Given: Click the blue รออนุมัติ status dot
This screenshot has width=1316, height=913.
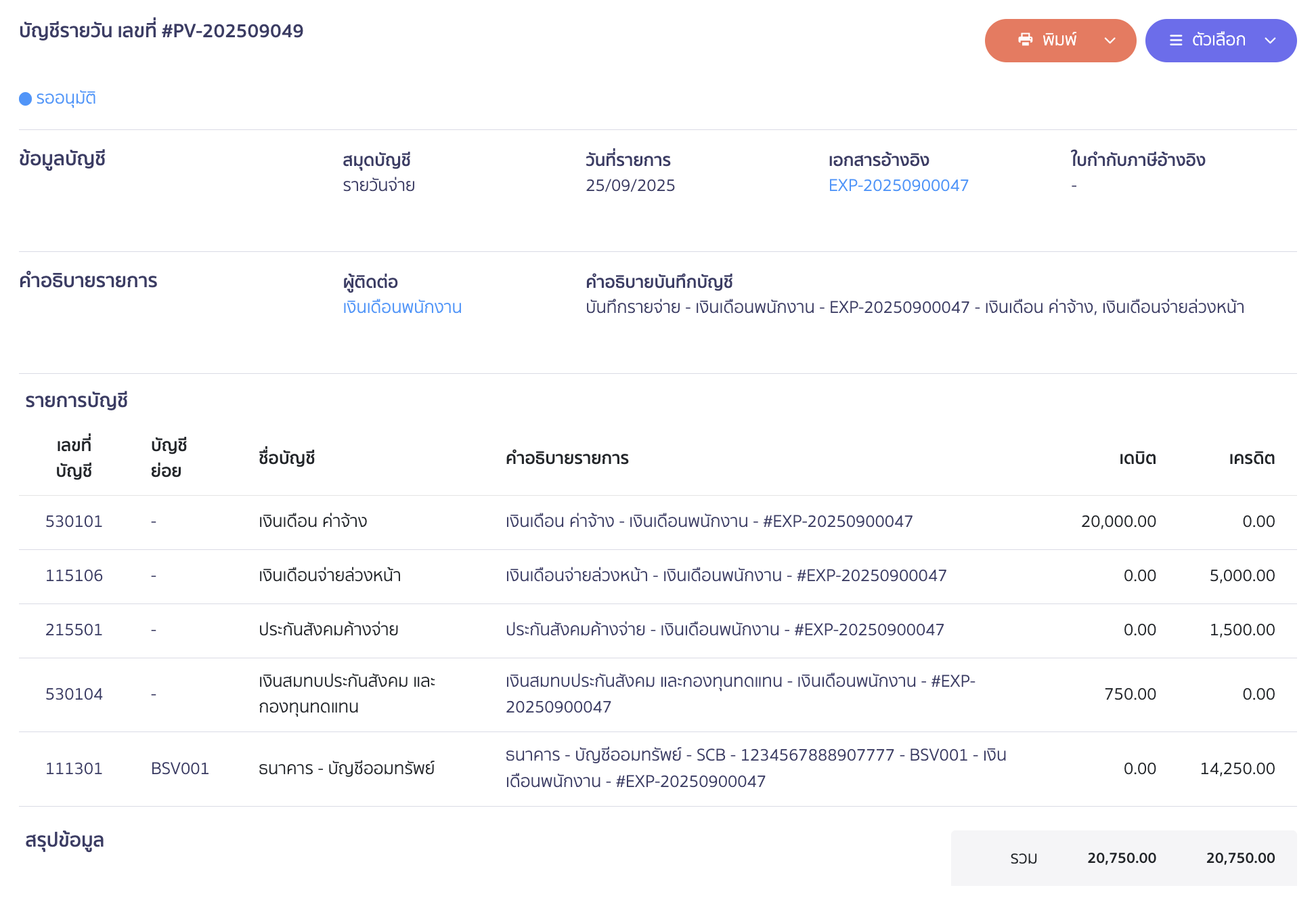Looking at the screenshot, I should click(x=26, y=99).
